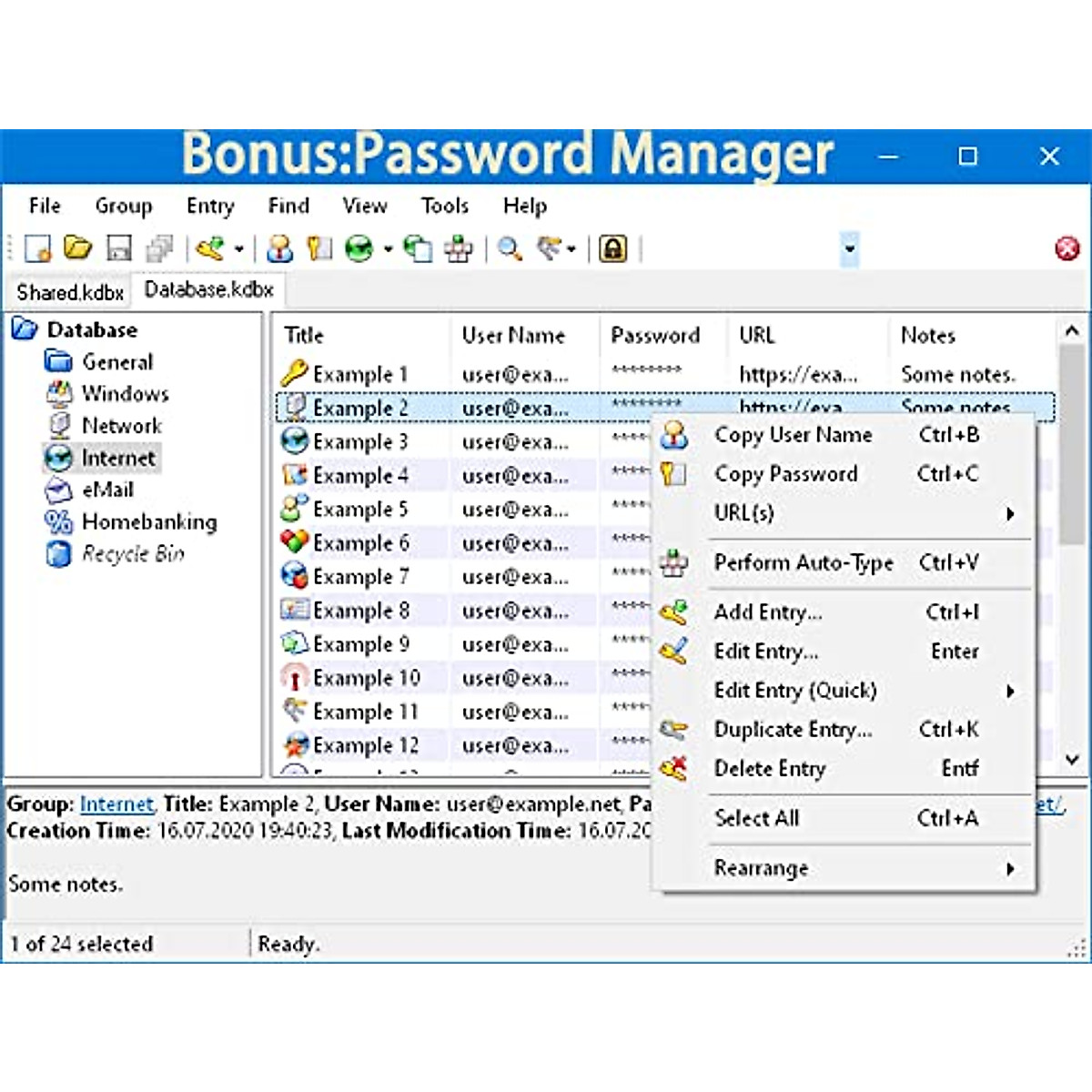1092x1092 pixels.
Task: Copy the password using the yellow key icon
Action: [x=318, y=248]
